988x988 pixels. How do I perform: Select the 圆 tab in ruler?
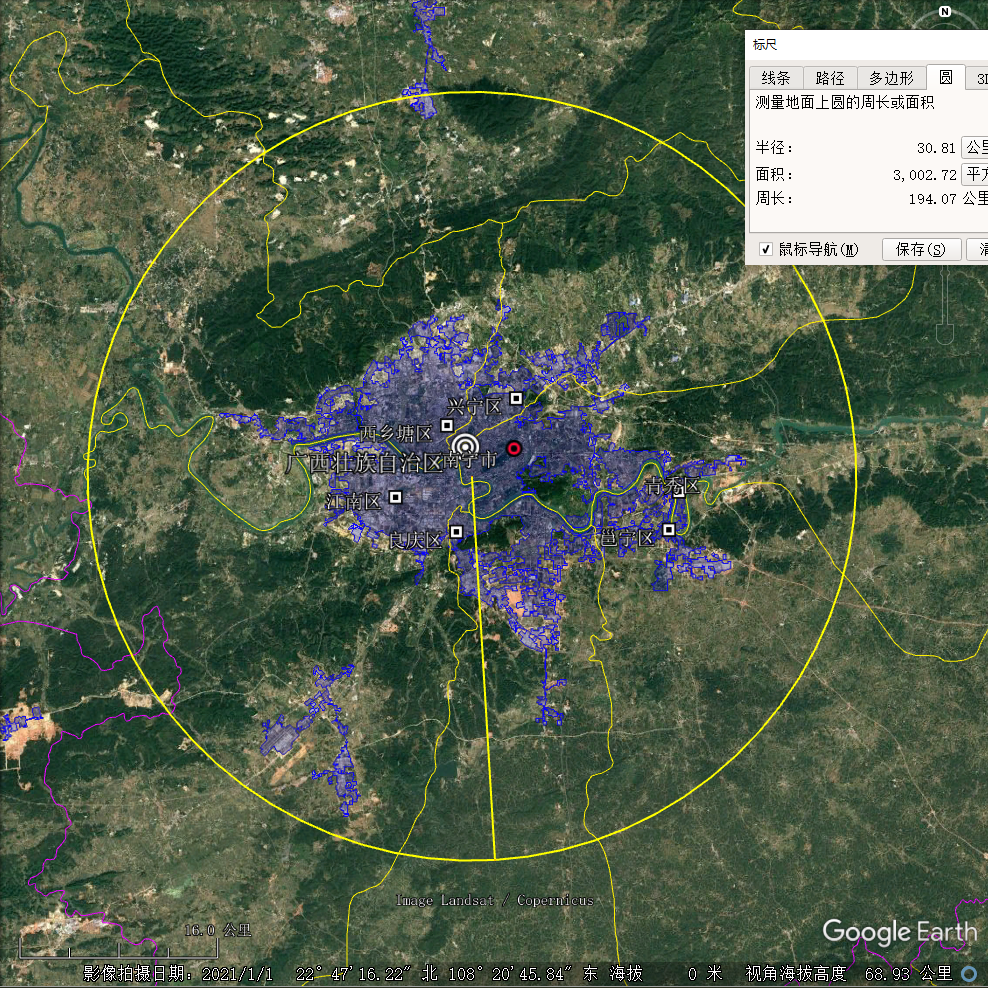click(x=945, y=78)
